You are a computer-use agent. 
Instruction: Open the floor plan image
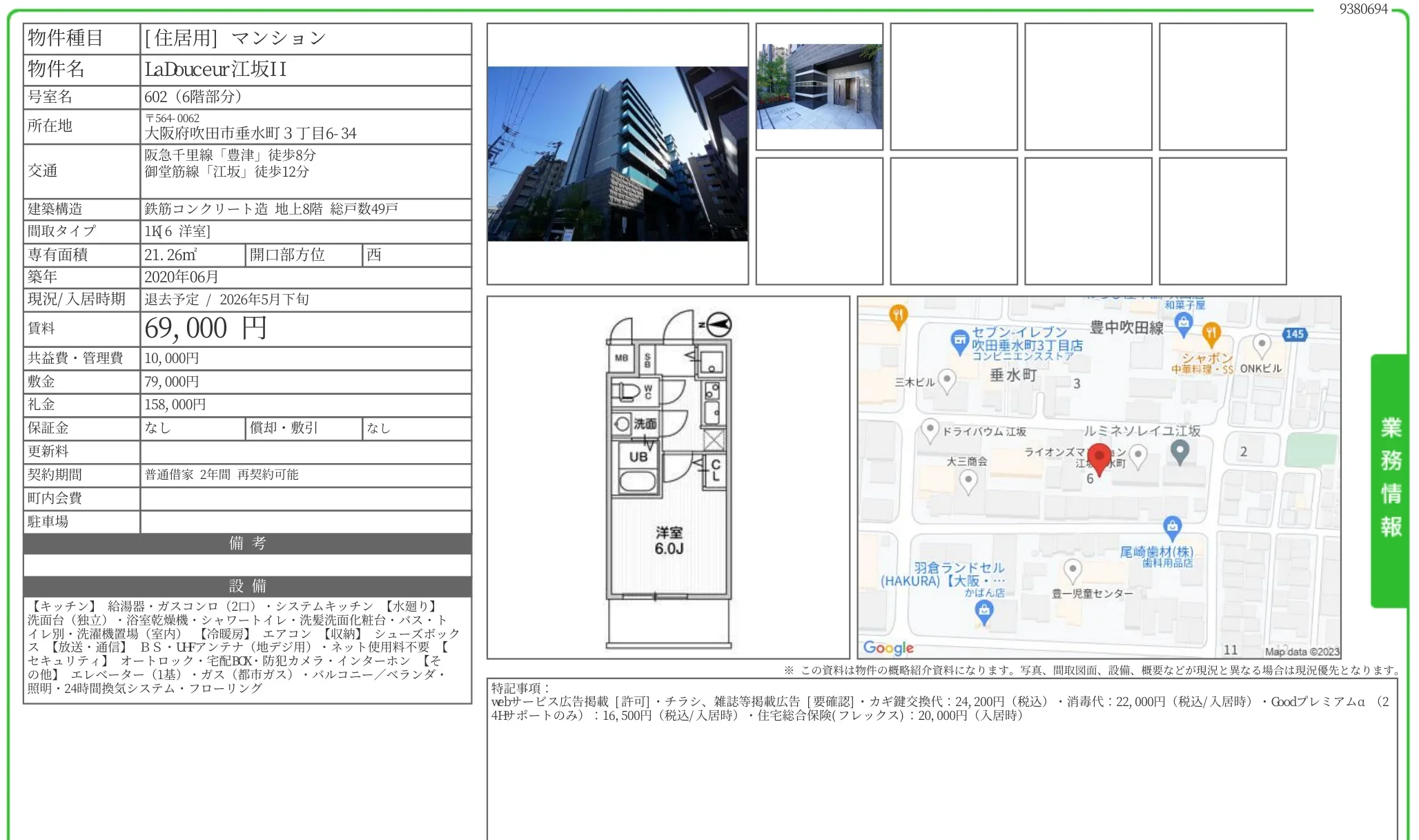[667, 476]
